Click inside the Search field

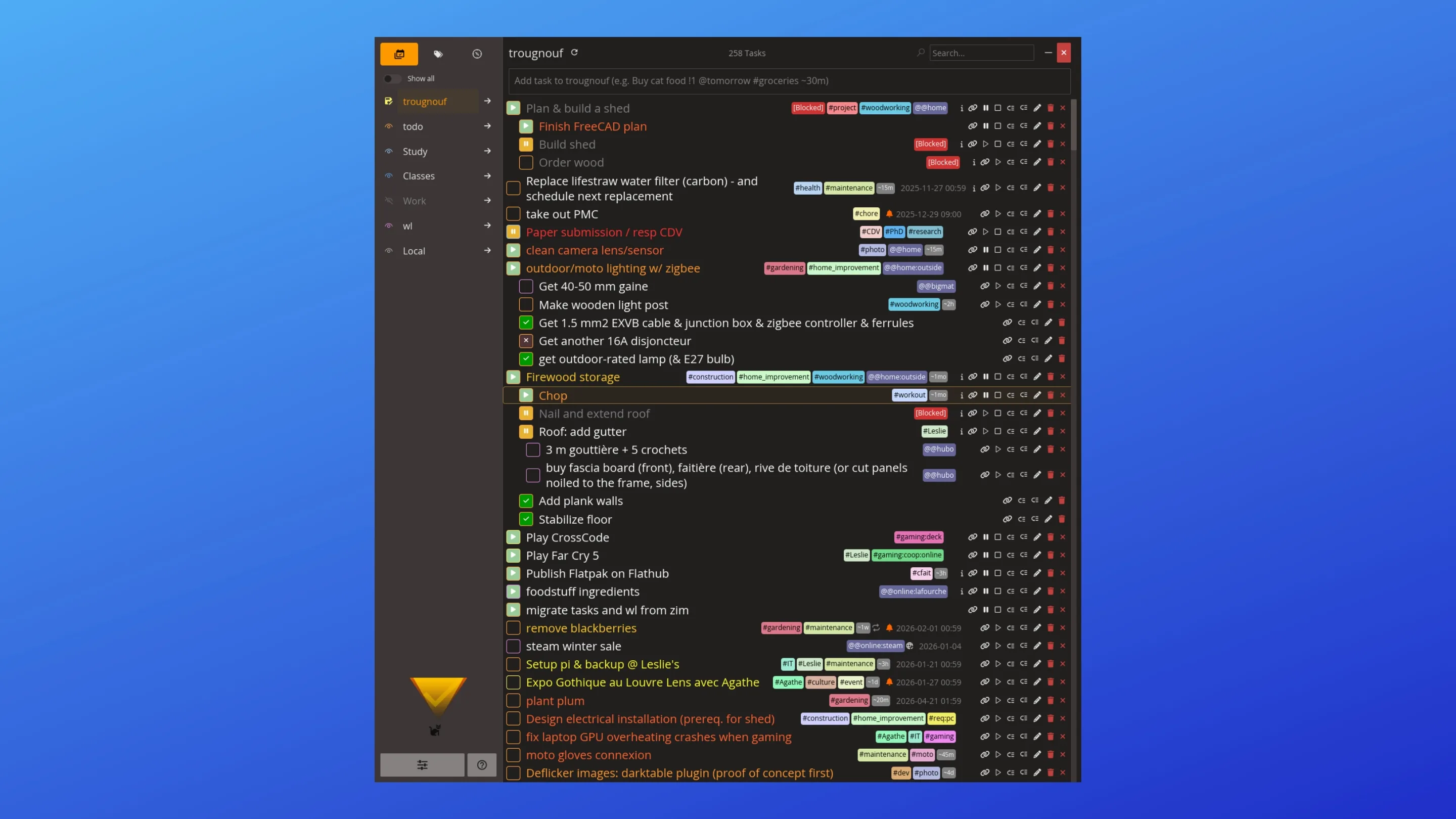click(982, 53)
